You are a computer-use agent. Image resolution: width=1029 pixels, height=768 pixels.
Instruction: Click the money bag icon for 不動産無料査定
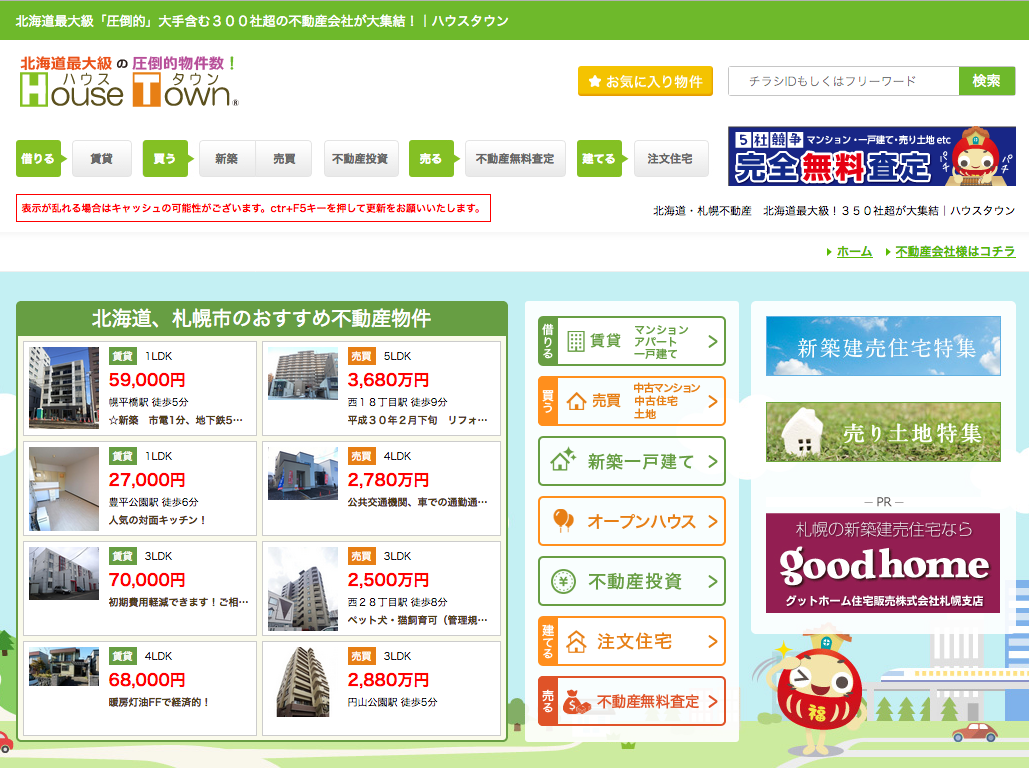[576, 702]
